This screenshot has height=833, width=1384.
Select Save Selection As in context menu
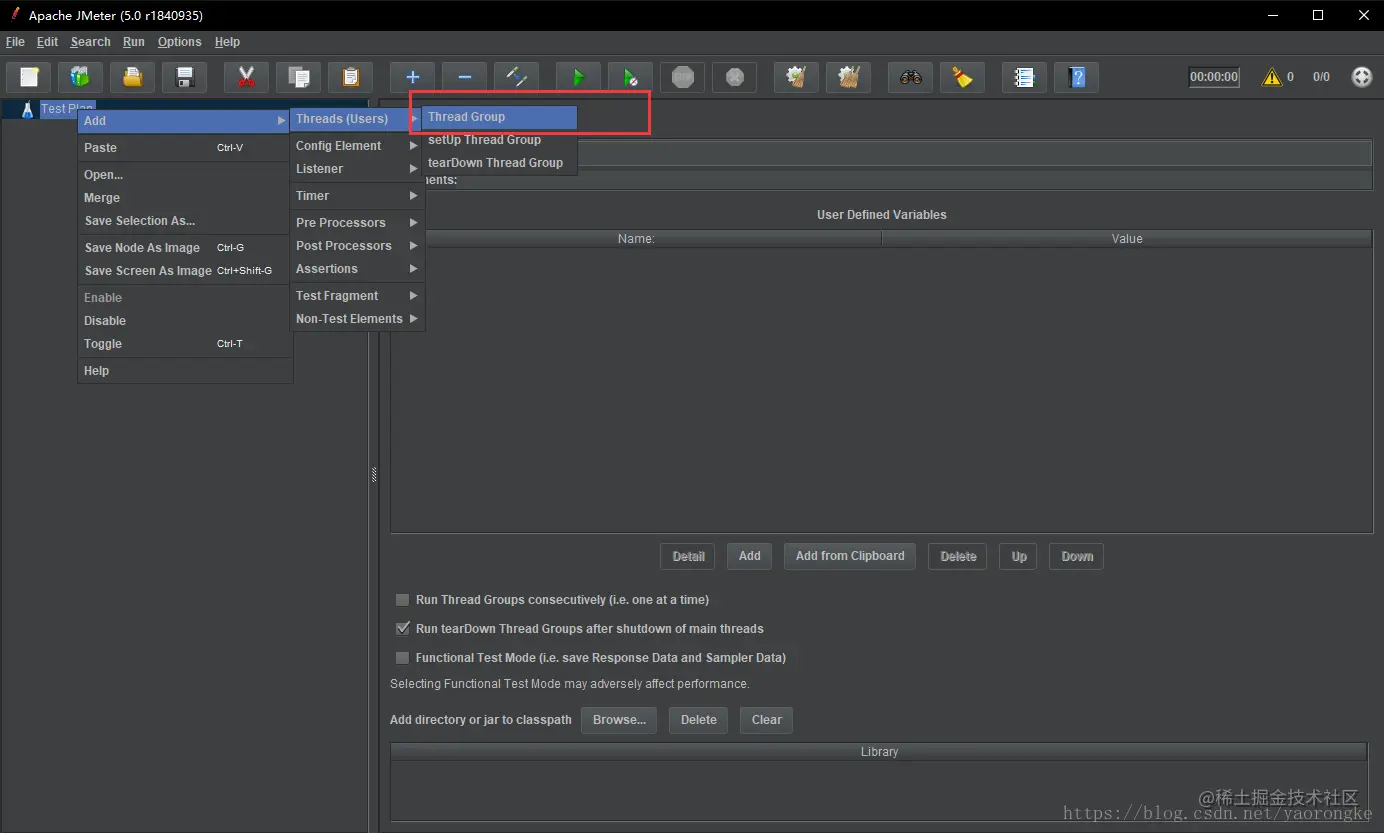(x=185, y=221)
